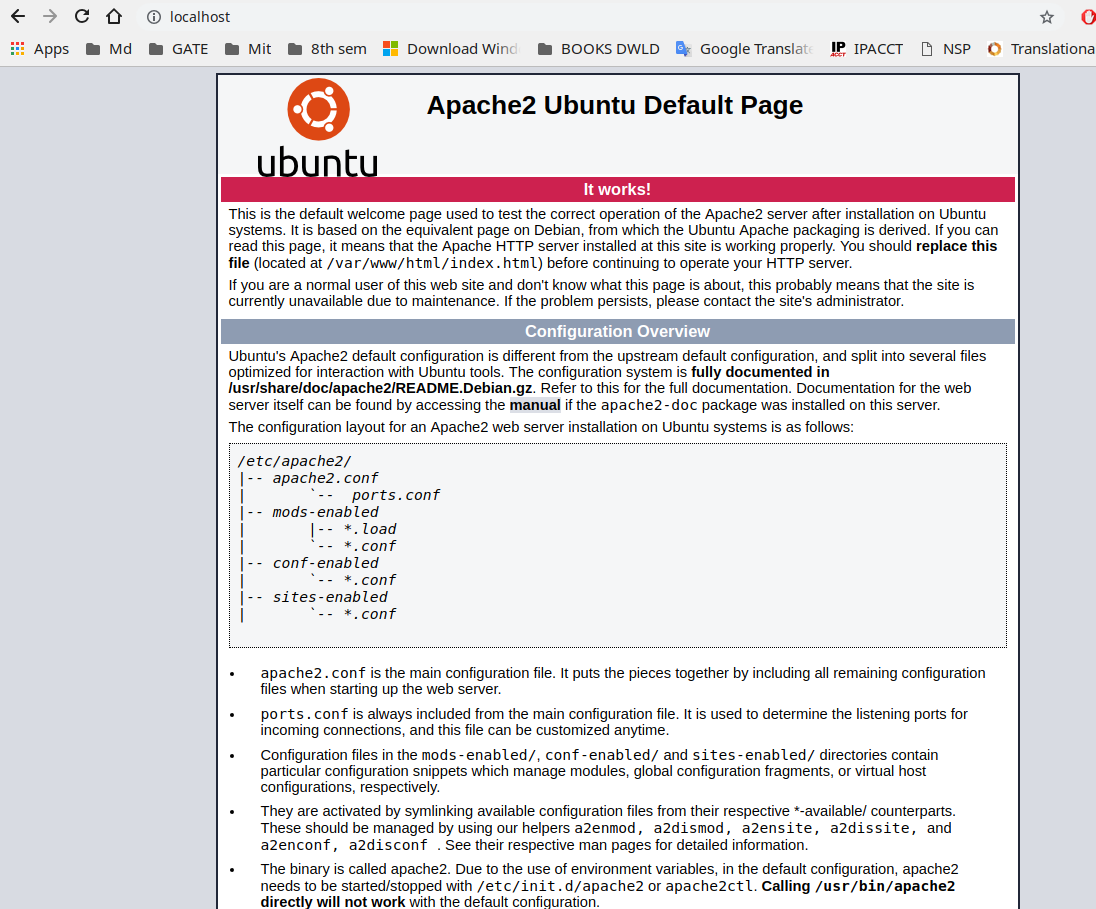The width and height of the screenshot is (1096, 909).
Task: View site information icon beside localhost
Action: click(x=154, y=17)
